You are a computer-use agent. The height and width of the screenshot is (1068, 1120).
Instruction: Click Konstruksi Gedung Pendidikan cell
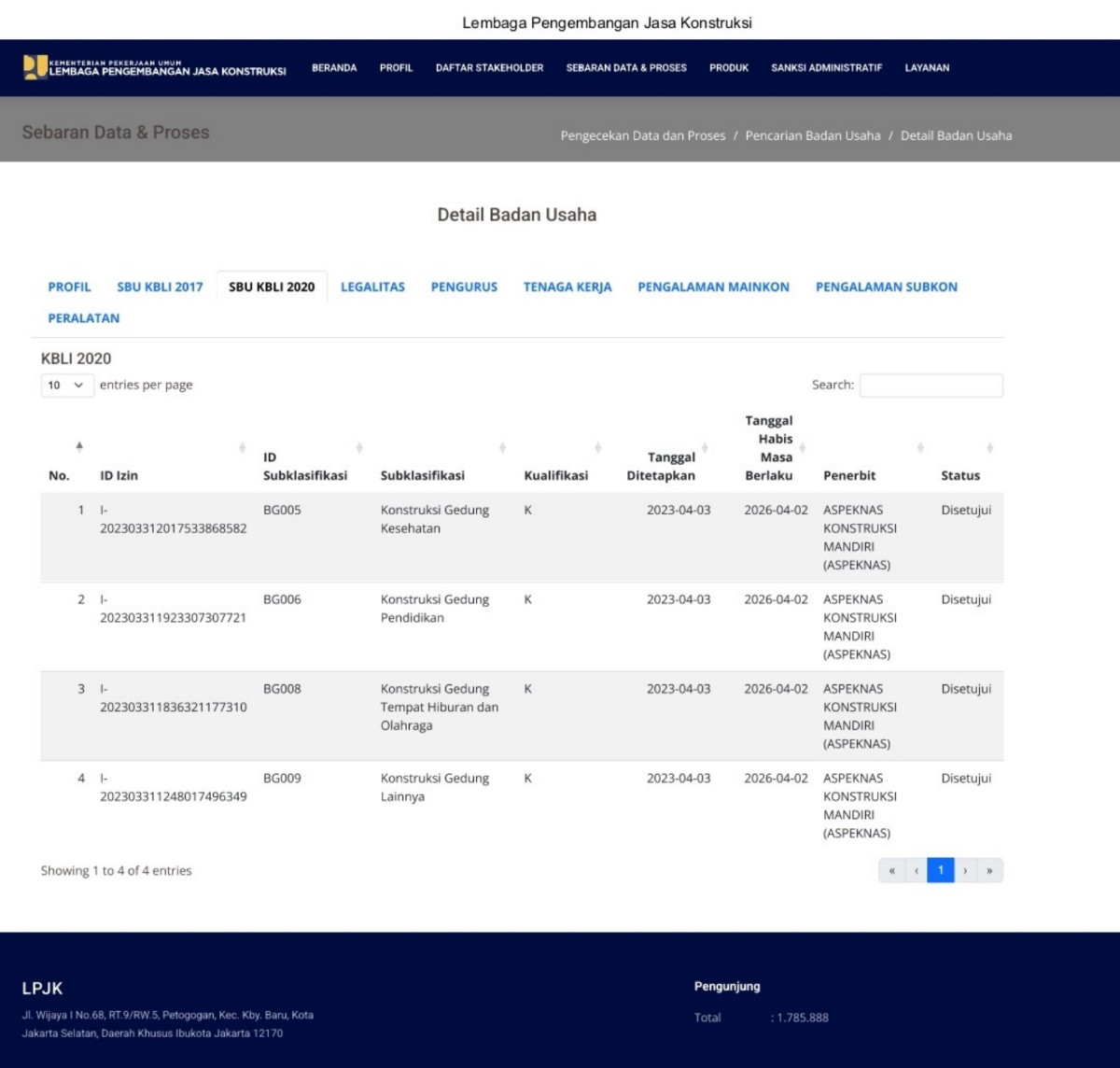pos(435,609)
